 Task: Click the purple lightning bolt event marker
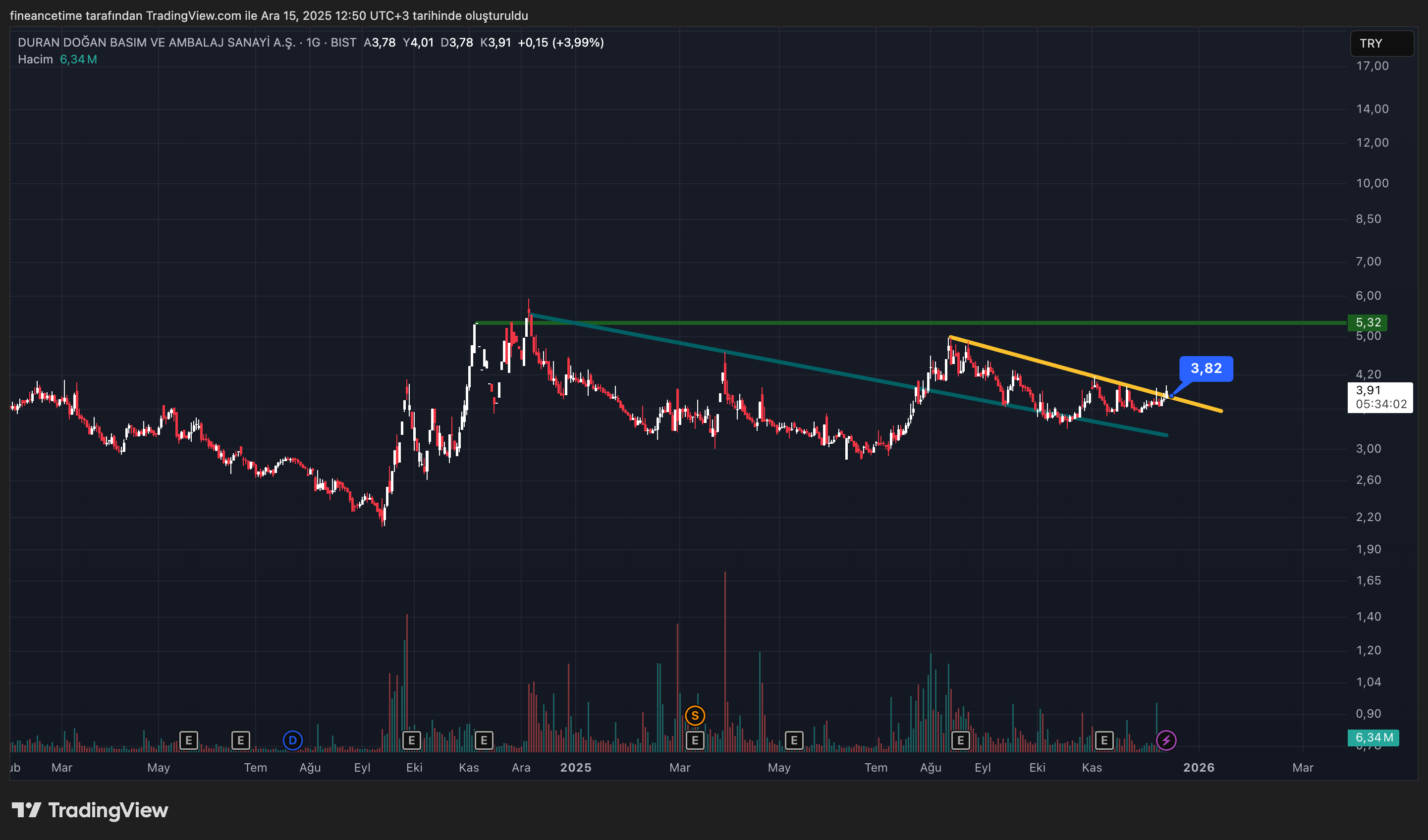(x=1165, y=740)
